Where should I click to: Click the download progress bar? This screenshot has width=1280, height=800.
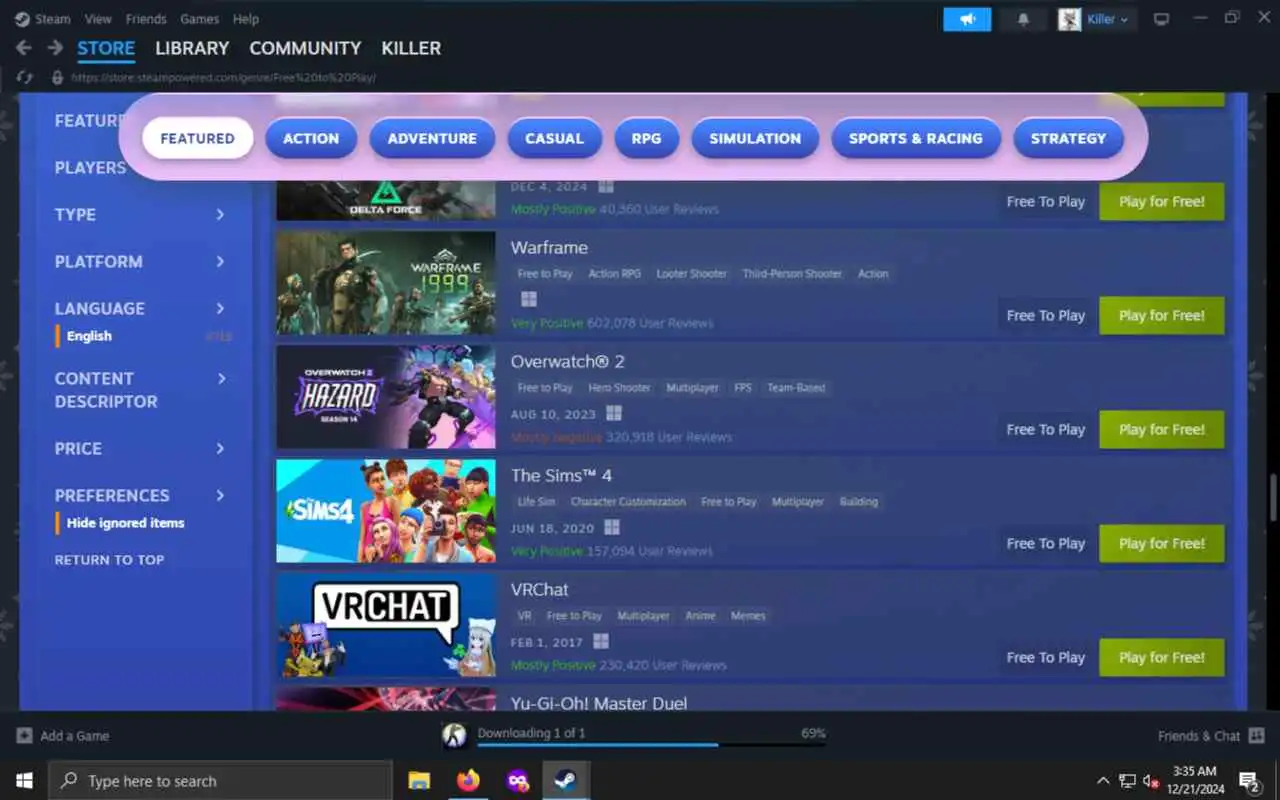point(651,745)
